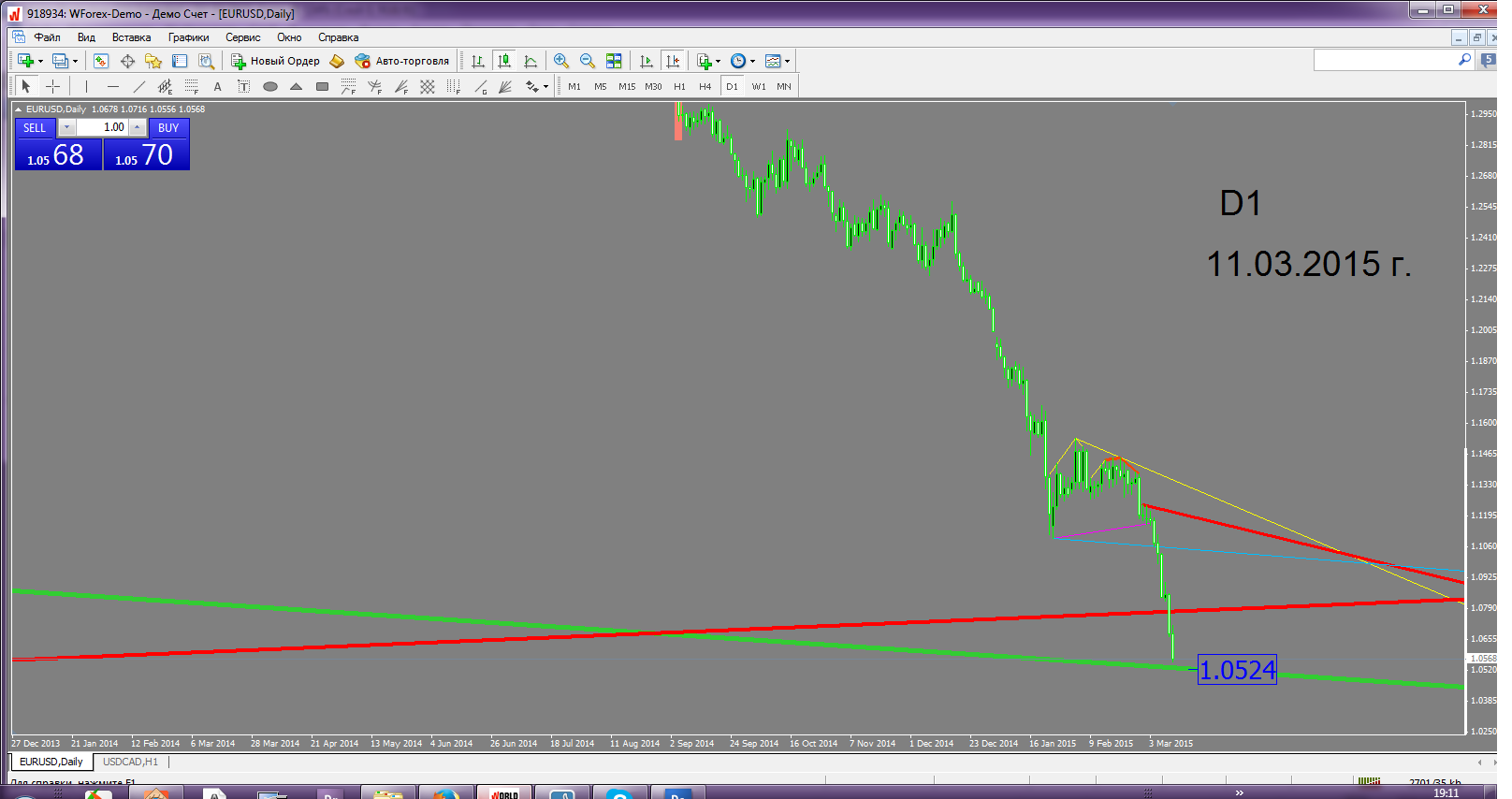Open the Profiles toolbar icon

pyautogui.click(x=60, y=61)
